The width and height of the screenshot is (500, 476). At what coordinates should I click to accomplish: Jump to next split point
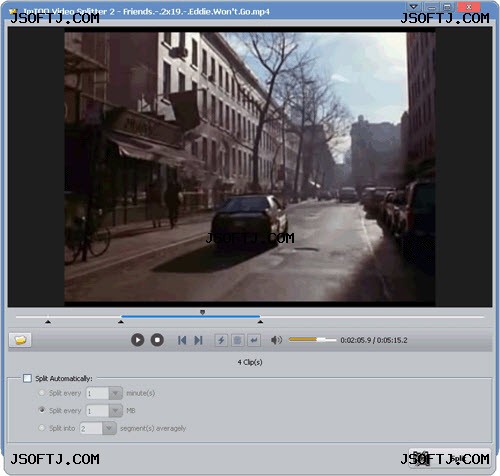pyautogui.click(x=198, y=340)
